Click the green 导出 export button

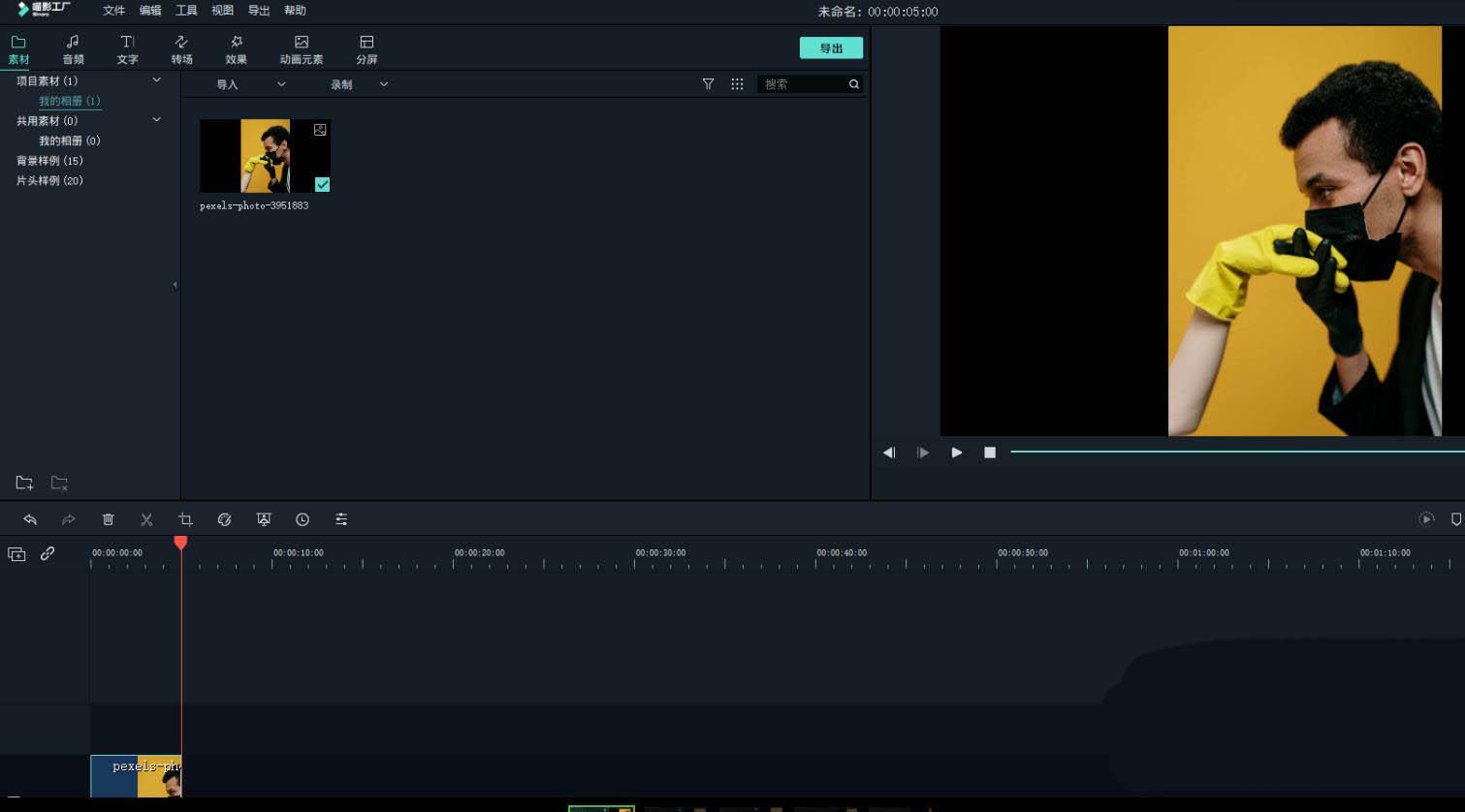click(831, 48)
